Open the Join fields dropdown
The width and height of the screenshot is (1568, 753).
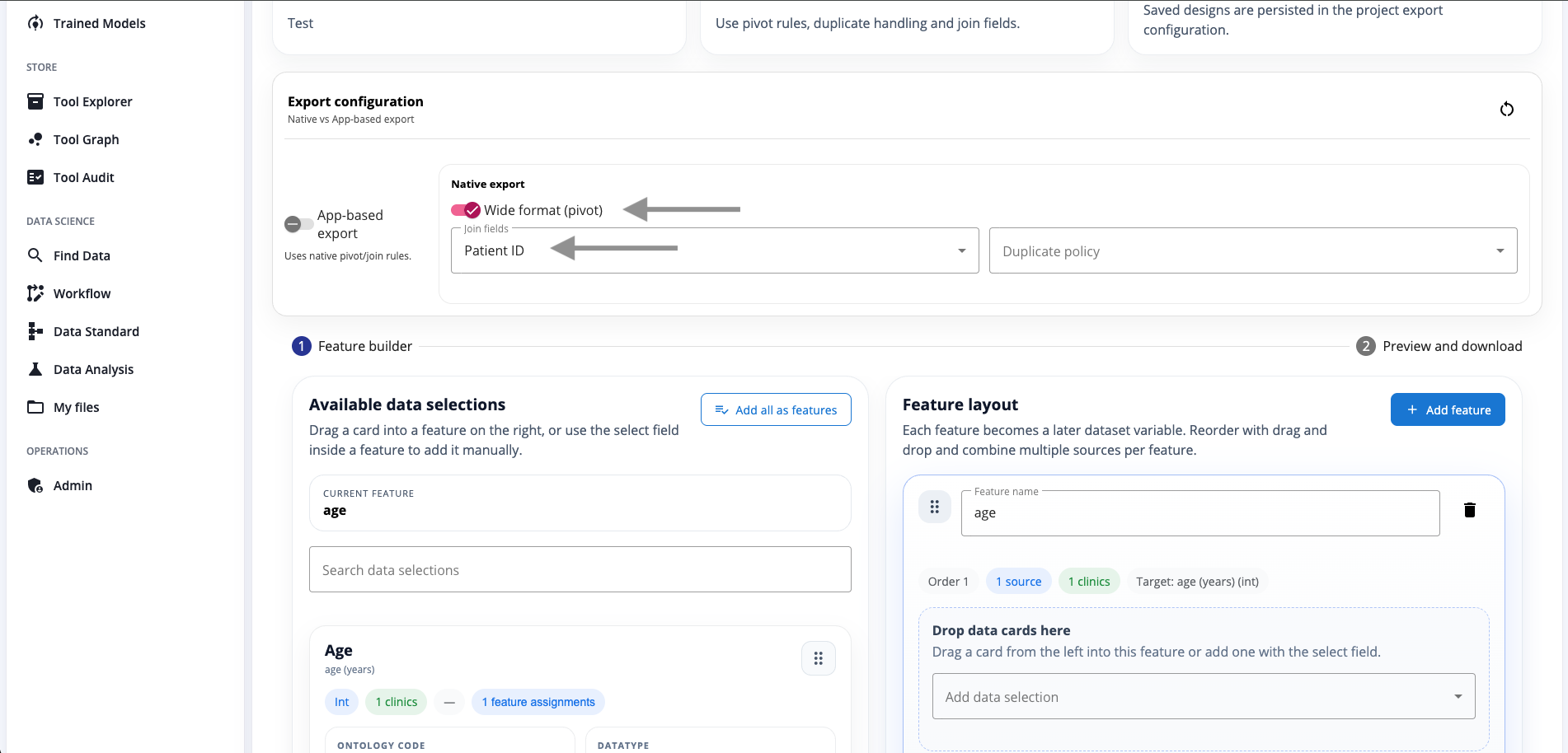(715, 250)
